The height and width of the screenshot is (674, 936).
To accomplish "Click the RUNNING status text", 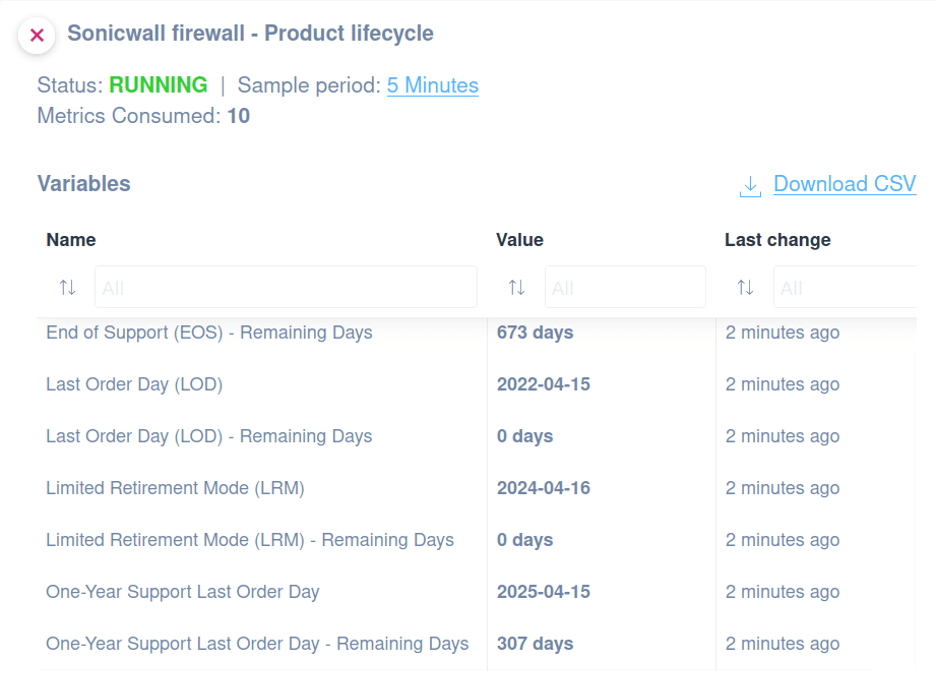I will pos(158,85).
